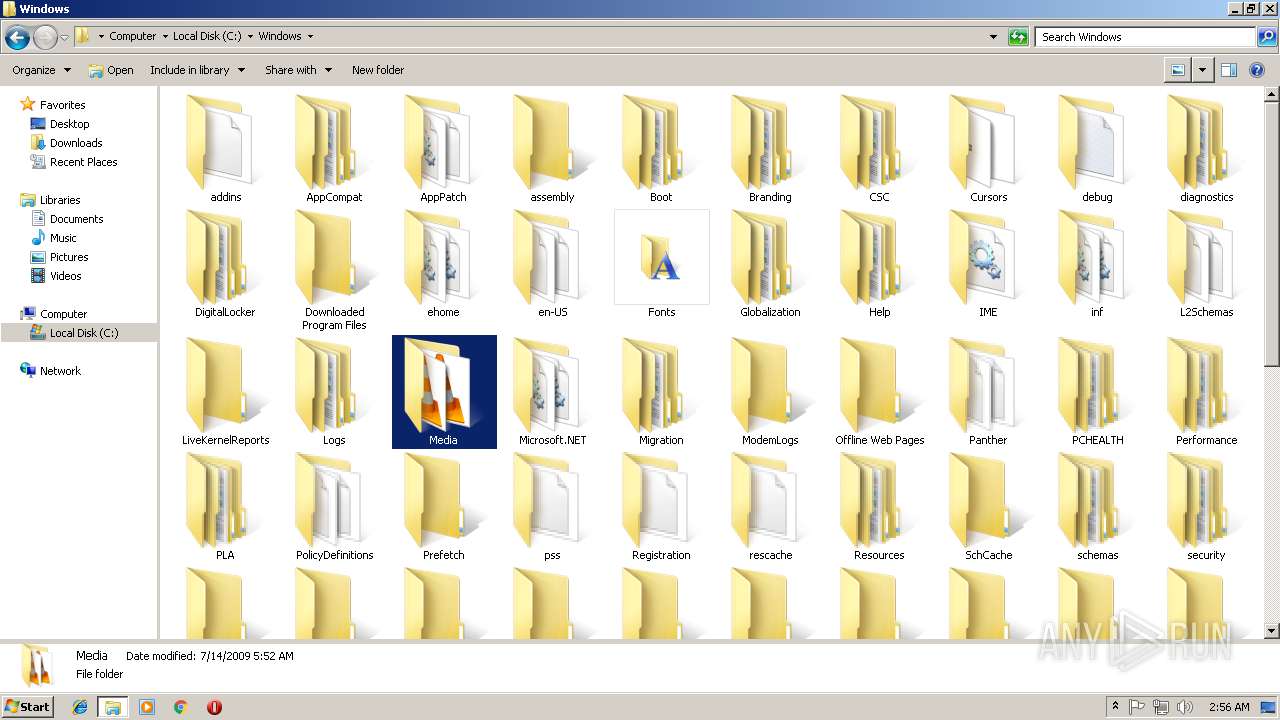Click New folder button
Image resolution: width=1280 pixels, height=720 pixels.
pyautogui.click(x=378, y=70)
